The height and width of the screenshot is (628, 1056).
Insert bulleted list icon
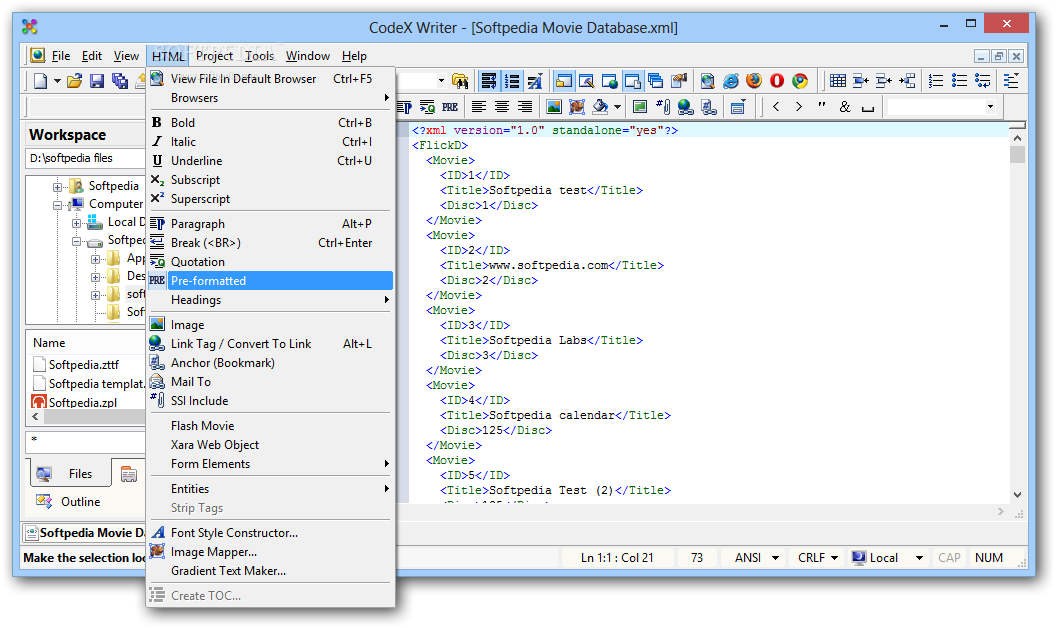pos(959,82)
